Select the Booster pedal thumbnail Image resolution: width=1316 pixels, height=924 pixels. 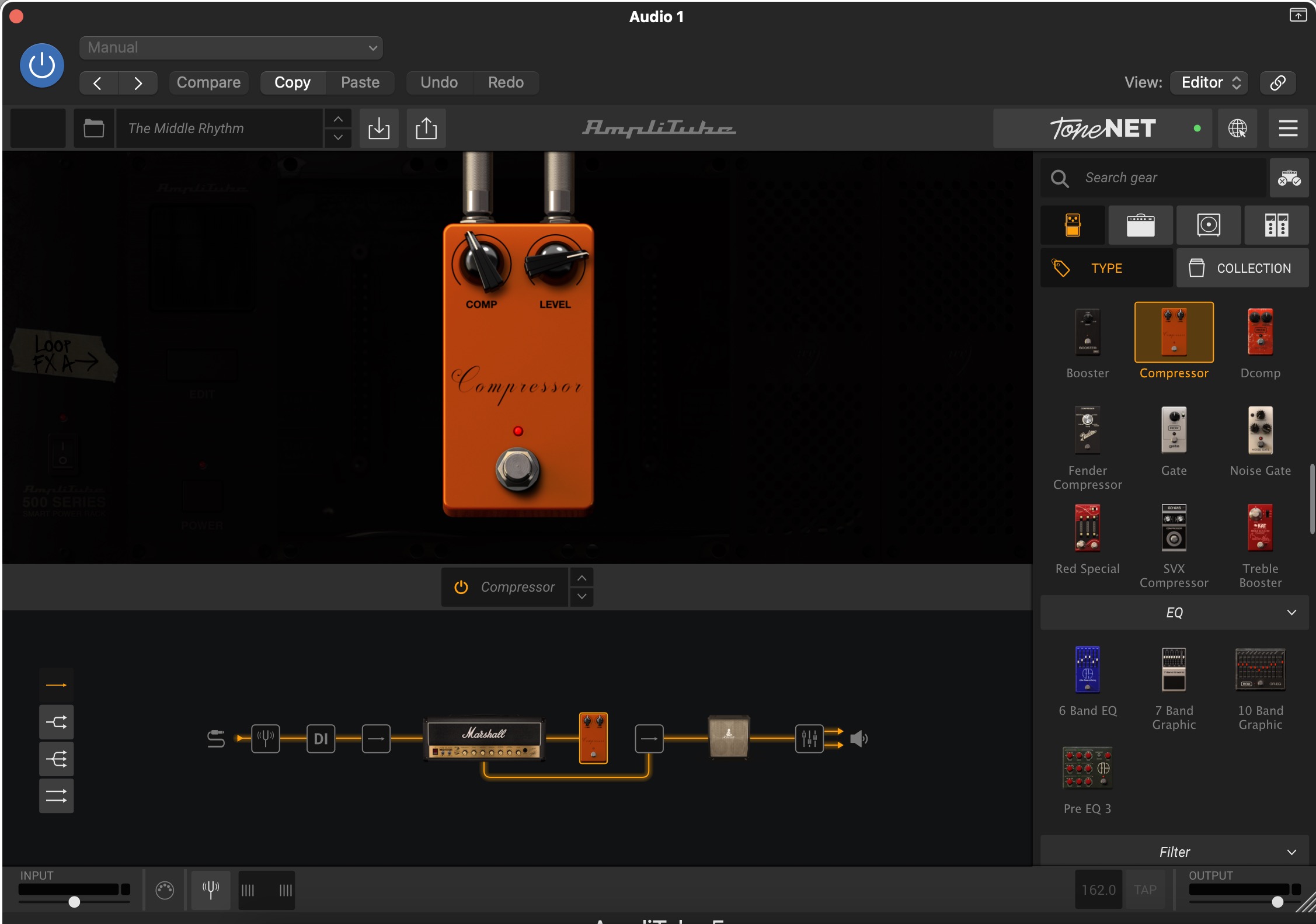[1087, 332]
